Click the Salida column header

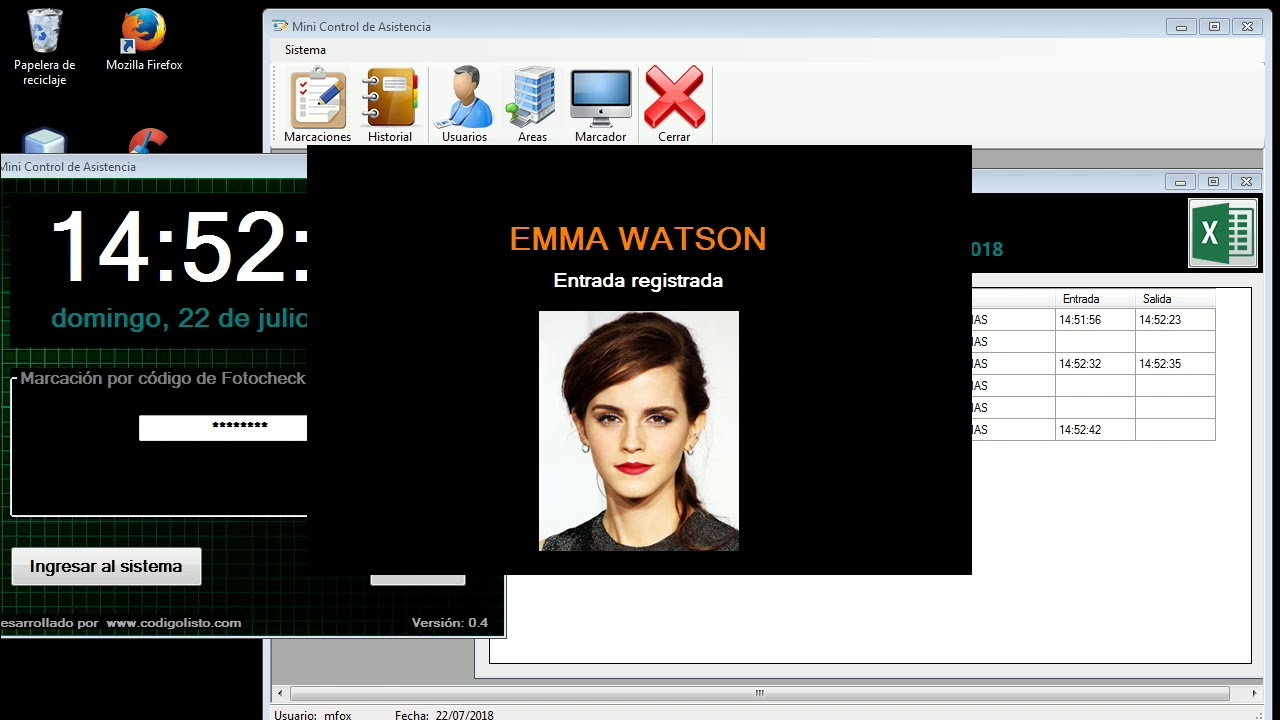coord(1175,299)
